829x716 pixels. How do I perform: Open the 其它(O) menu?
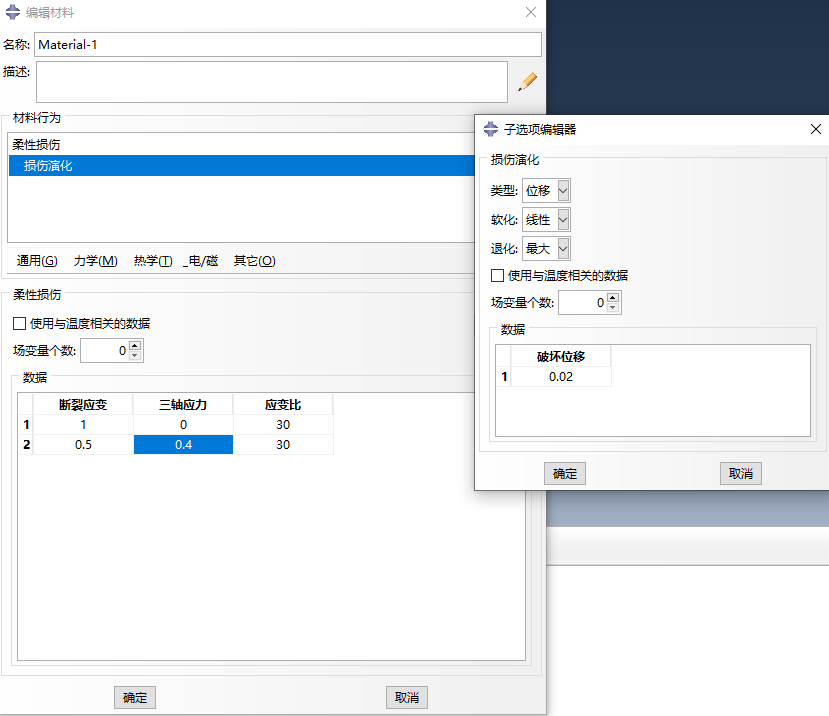pyautogui.click(x=254, y=261)
